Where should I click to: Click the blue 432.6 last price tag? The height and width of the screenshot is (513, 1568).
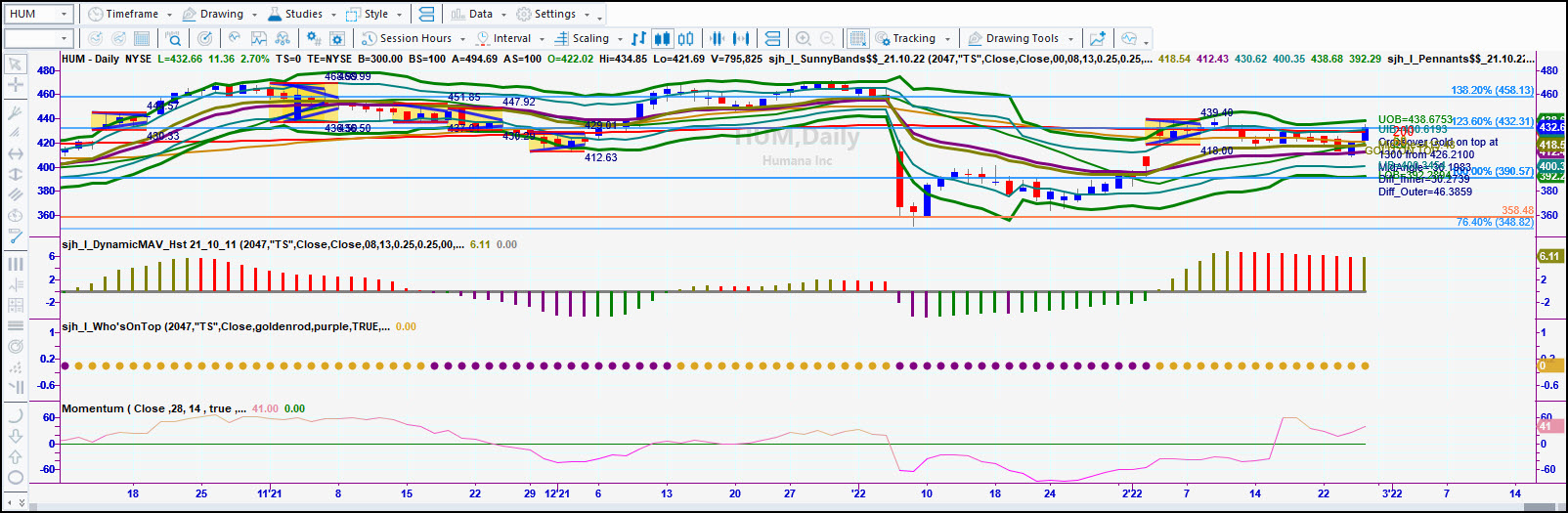[1551, 127]
